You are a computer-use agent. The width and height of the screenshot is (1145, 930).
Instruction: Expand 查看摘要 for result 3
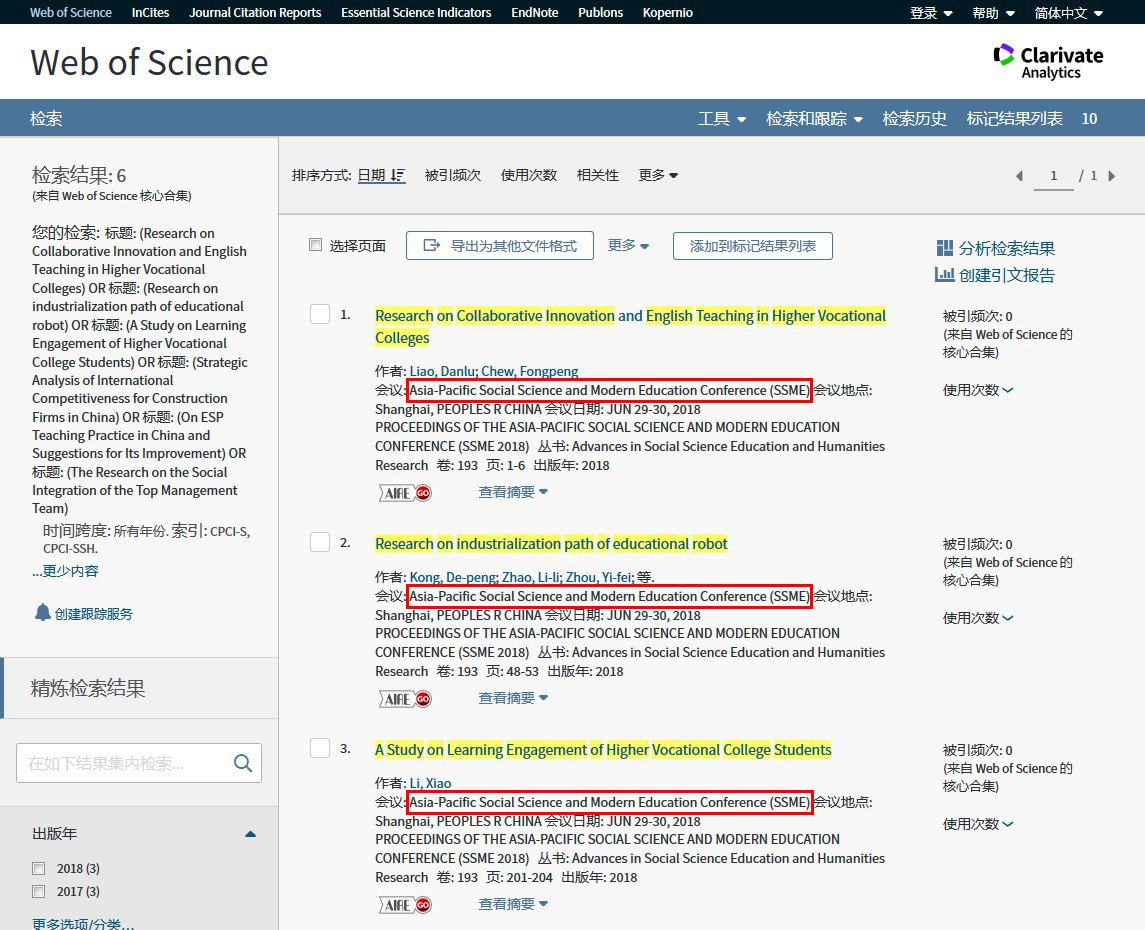(513, 904)
